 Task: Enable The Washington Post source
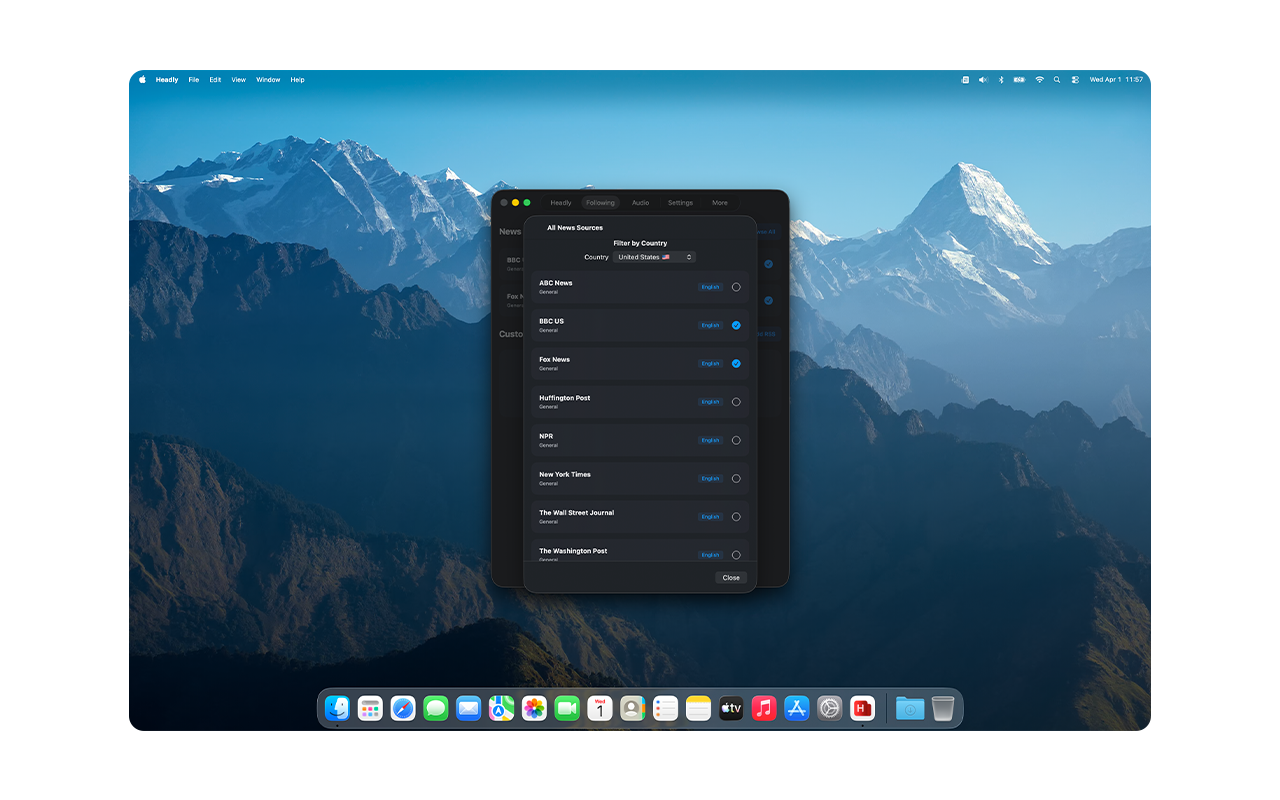pos(736,555)
